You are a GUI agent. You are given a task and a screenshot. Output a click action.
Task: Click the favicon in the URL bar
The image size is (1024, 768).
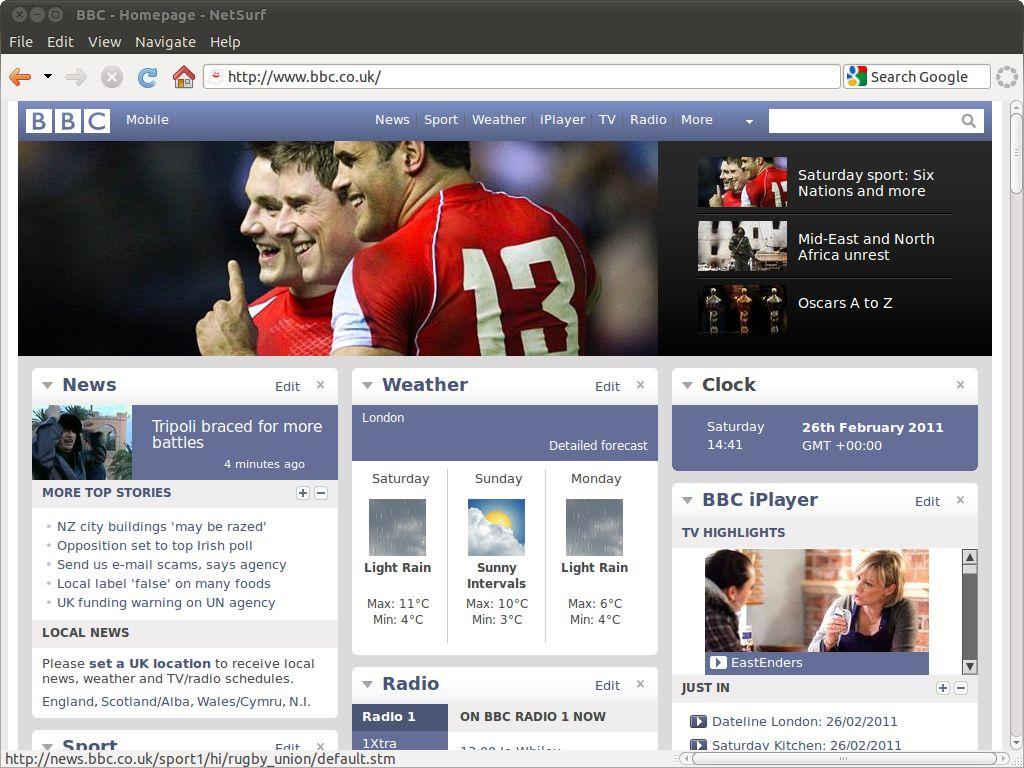pos(215,76)
